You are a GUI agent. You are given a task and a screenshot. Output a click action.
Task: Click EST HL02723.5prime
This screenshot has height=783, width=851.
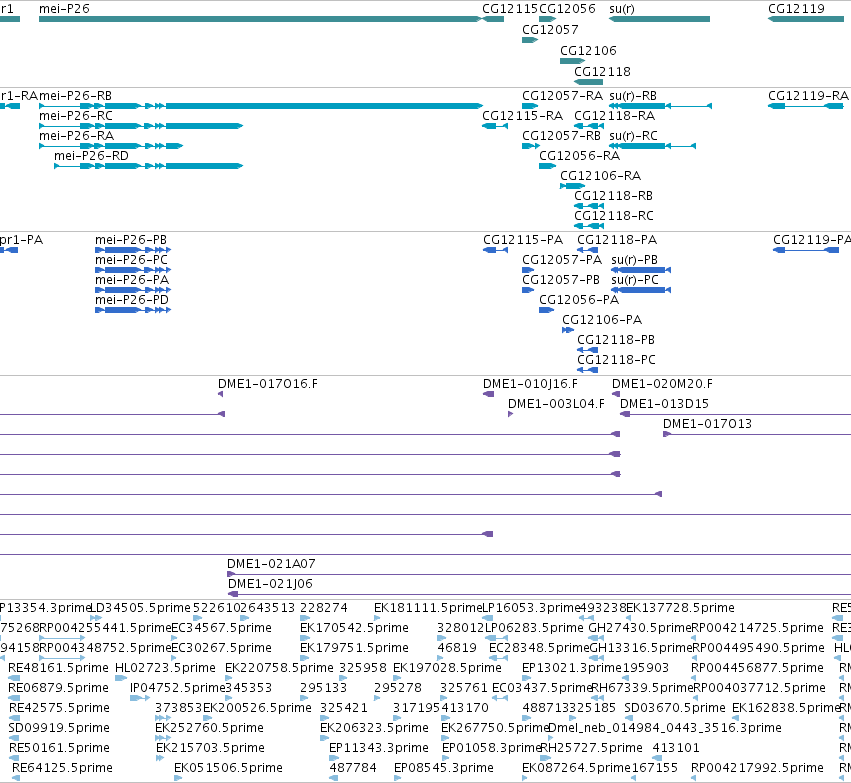click(166, 667)
